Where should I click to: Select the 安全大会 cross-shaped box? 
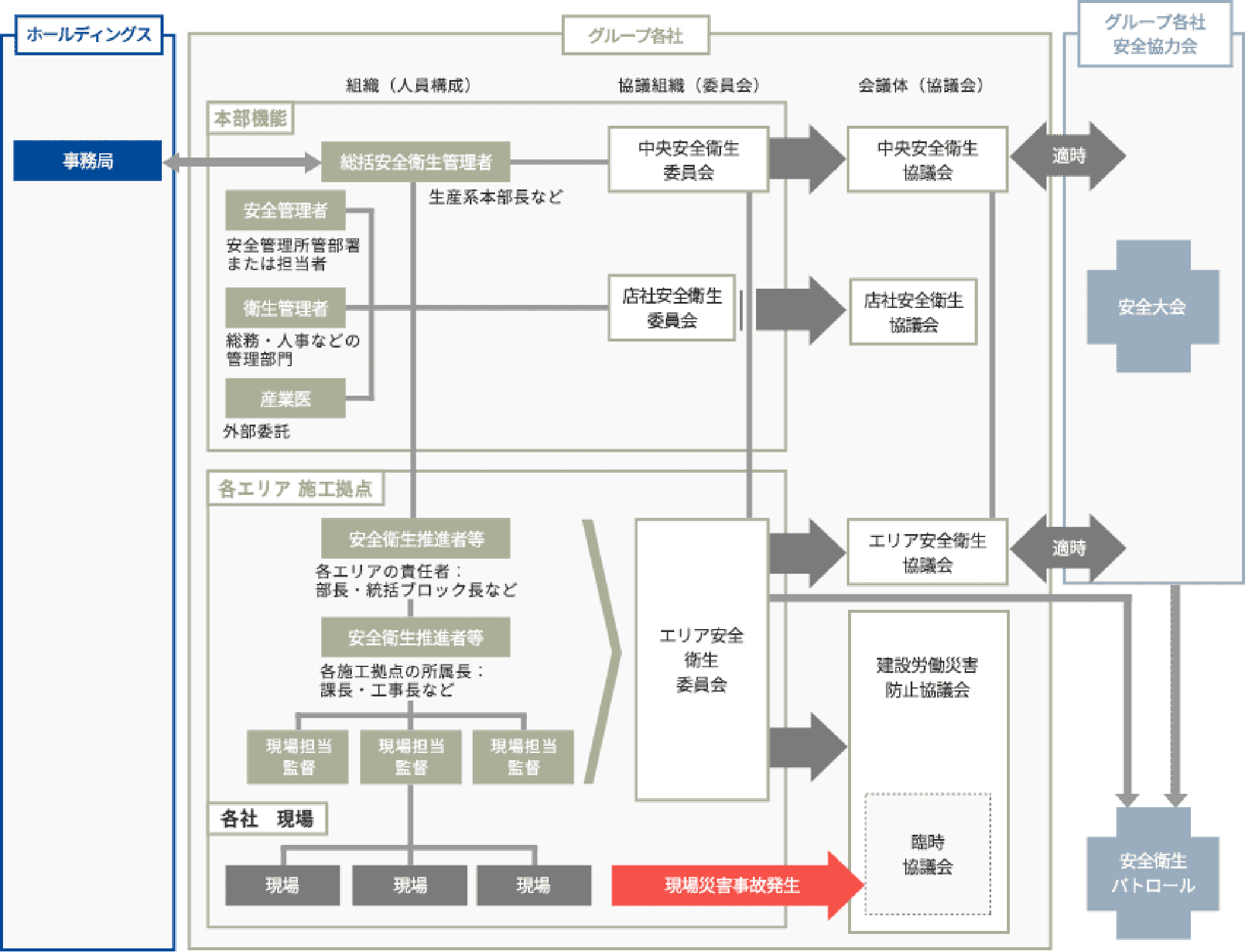pos(1153,307)
